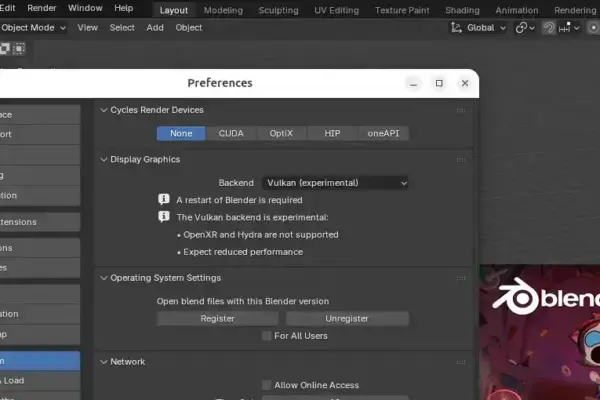The height and width of the screenshot is (400, 600).
Task: Open the Extensions preferences section
Action: [x=40, y=222]
